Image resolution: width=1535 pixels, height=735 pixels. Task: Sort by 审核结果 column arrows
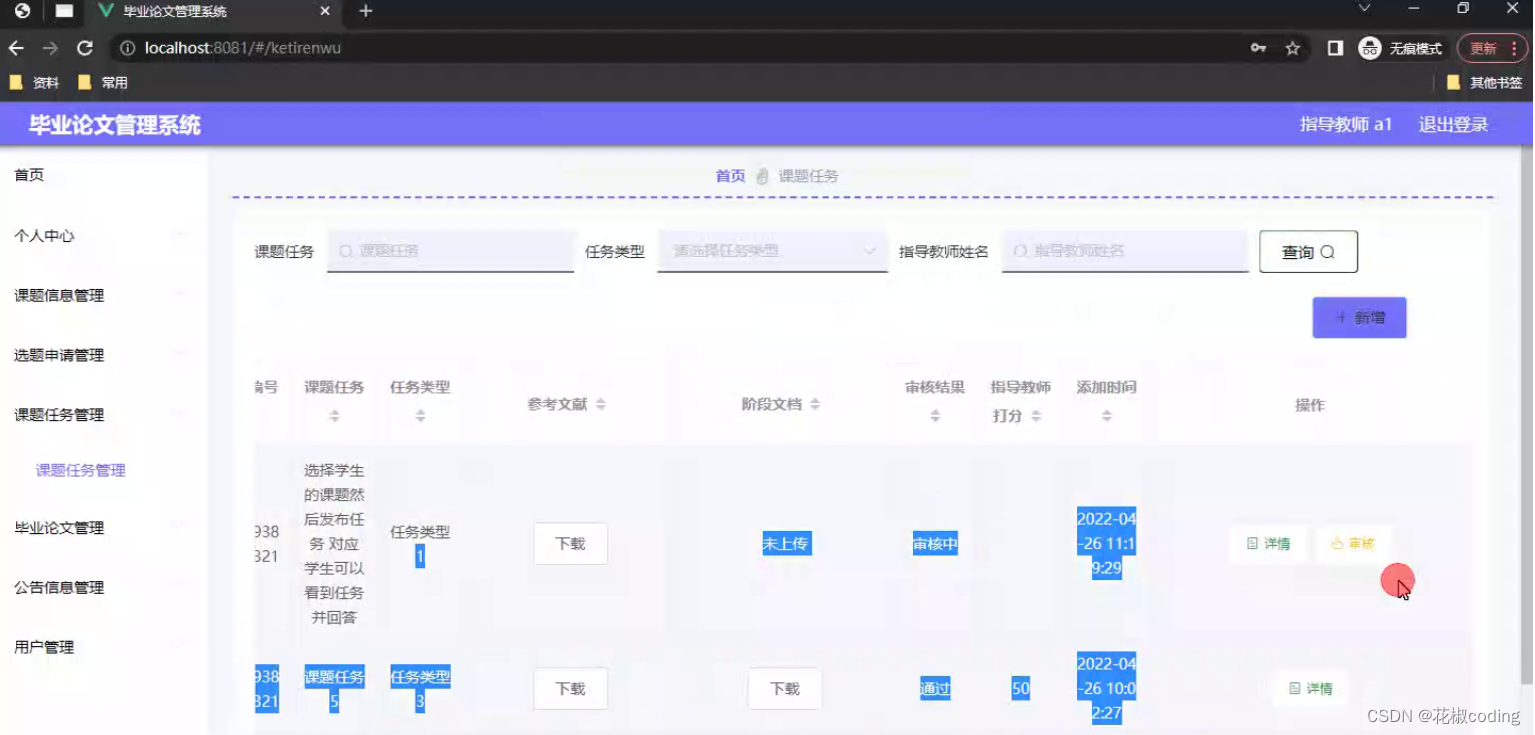click(x=935, y=415)
